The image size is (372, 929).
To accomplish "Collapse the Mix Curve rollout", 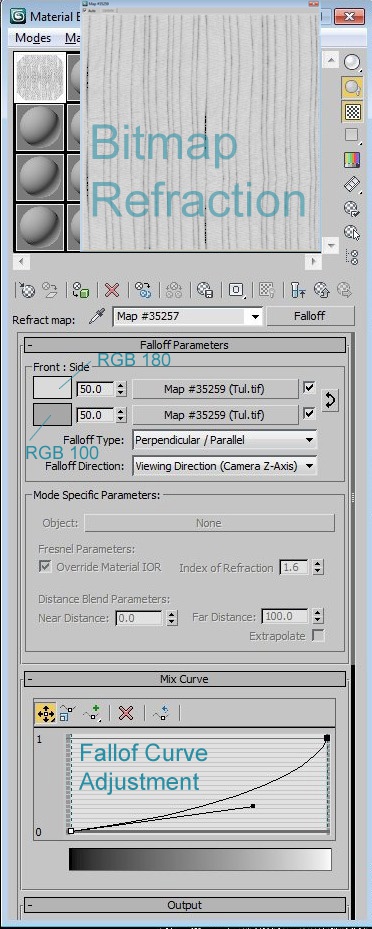I will [x=184, y=679].
